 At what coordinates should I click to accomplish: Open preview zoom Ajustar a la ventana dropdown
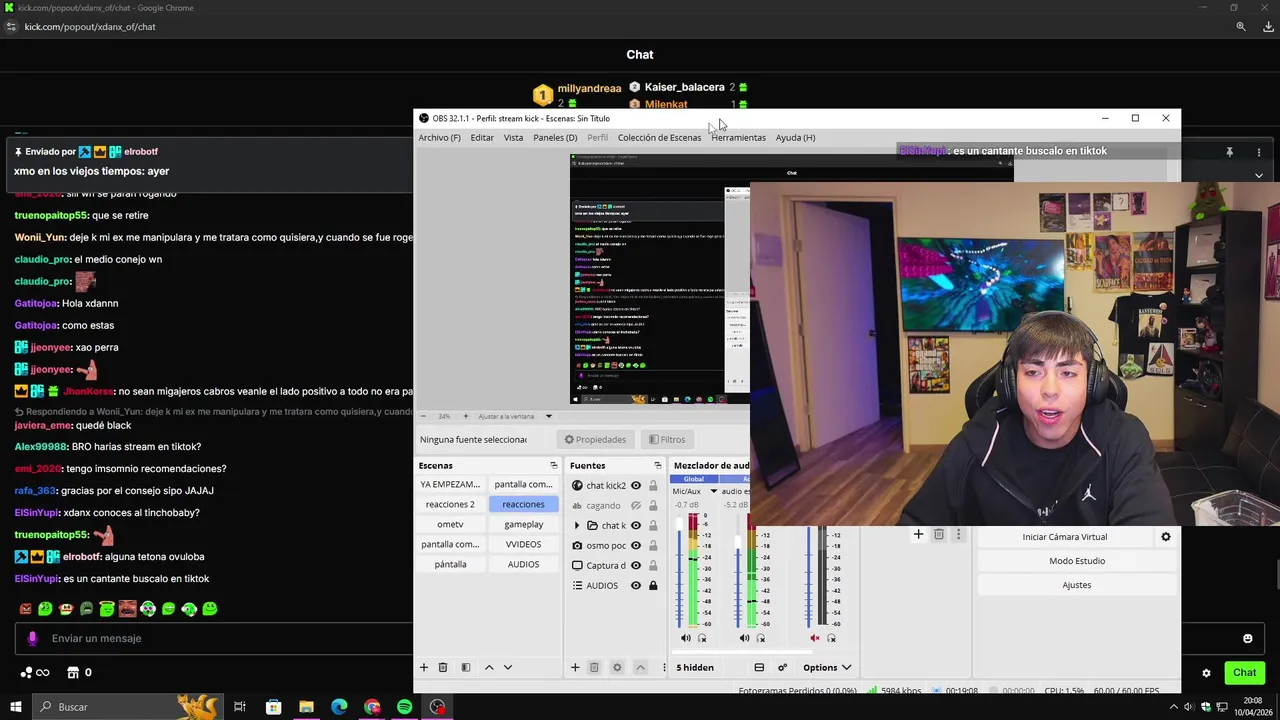[x=548, y=416]
